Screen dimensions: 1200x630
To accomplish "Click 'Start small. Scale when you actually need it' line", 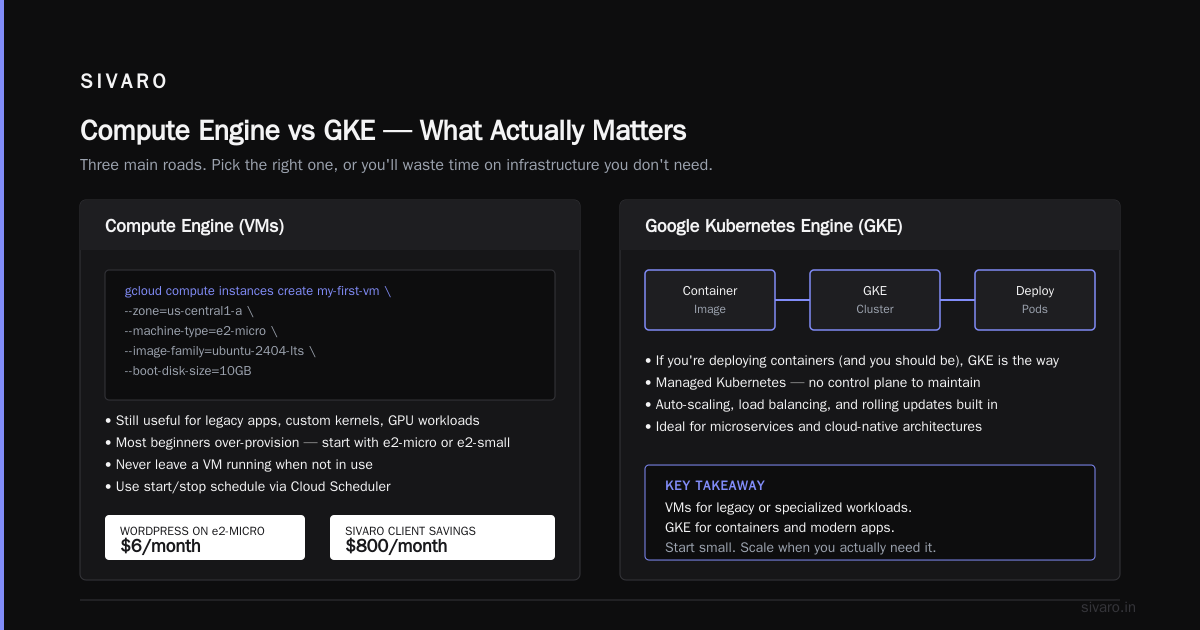I will [x=801, y=548].
